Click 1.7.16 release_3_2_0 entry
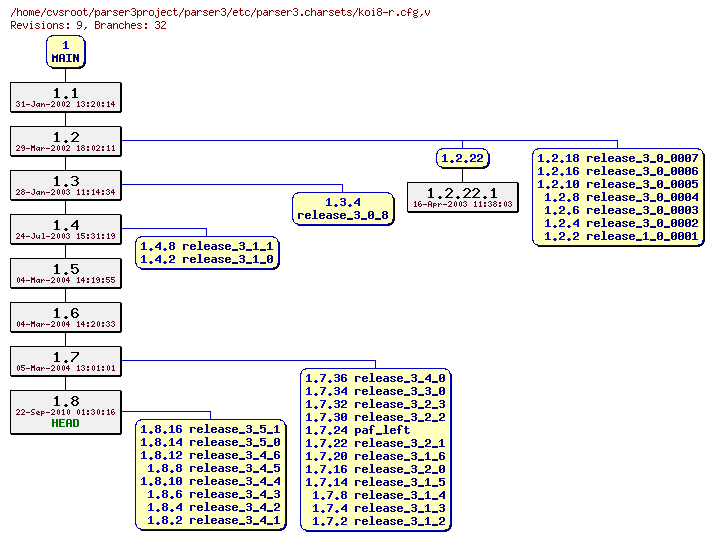This screenshot has width=713, height=540. pyautogui.click(x=376, y=469)
